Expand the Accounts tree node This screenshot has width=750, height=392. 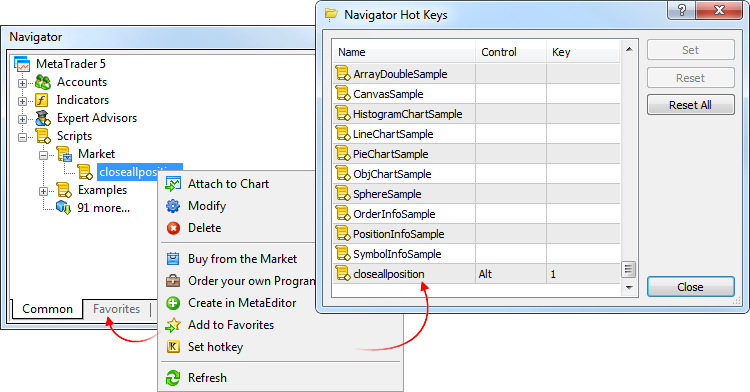(22, 83)
